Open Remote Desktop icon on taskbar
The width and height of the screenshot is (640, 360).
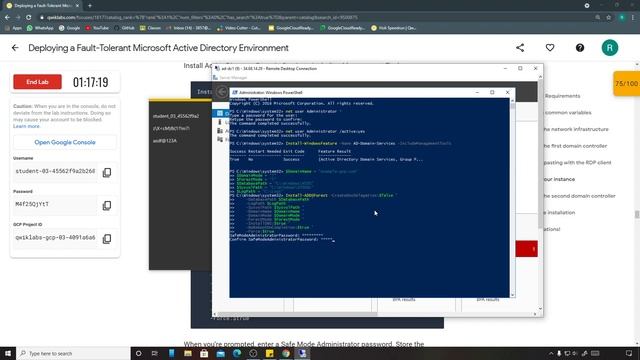click(x=302, y=353)
